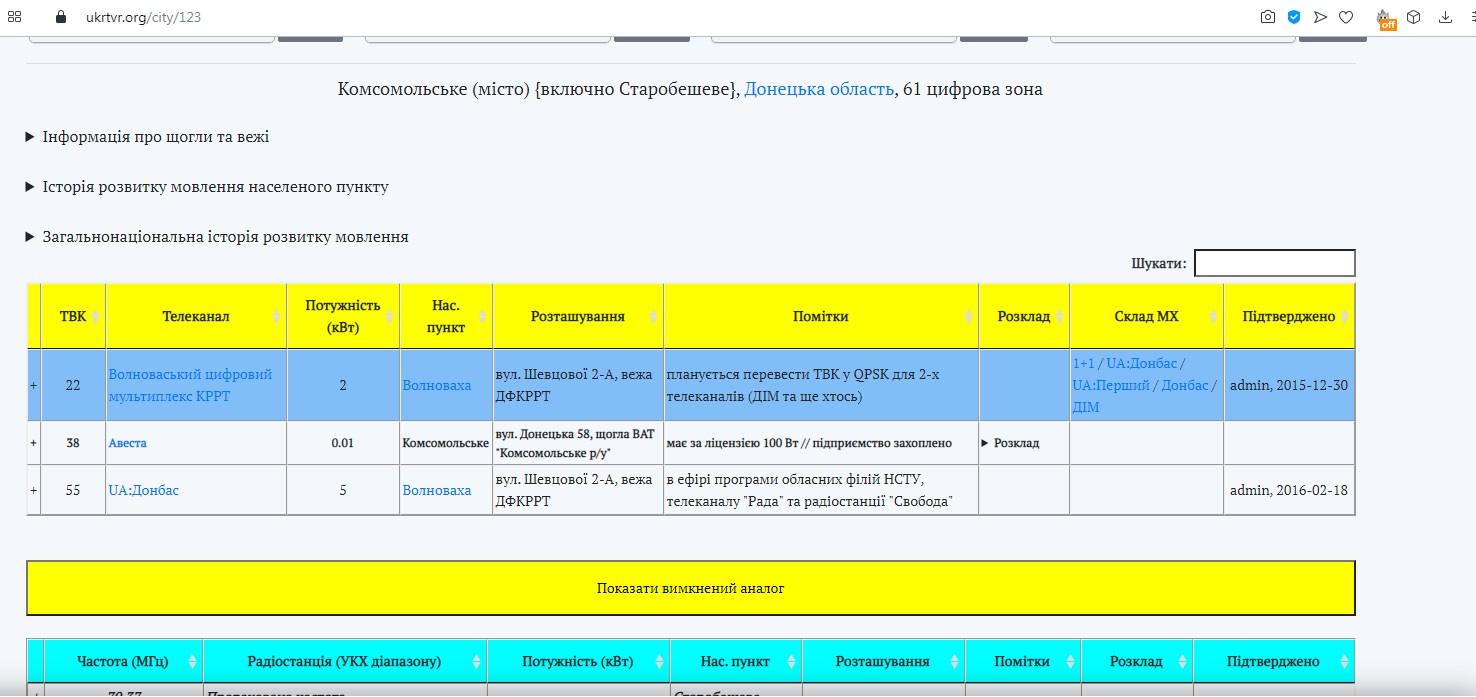The image size is (1476, 697).
Task: Expand row details with plus for ТВК 22
Action: (34, 386)
